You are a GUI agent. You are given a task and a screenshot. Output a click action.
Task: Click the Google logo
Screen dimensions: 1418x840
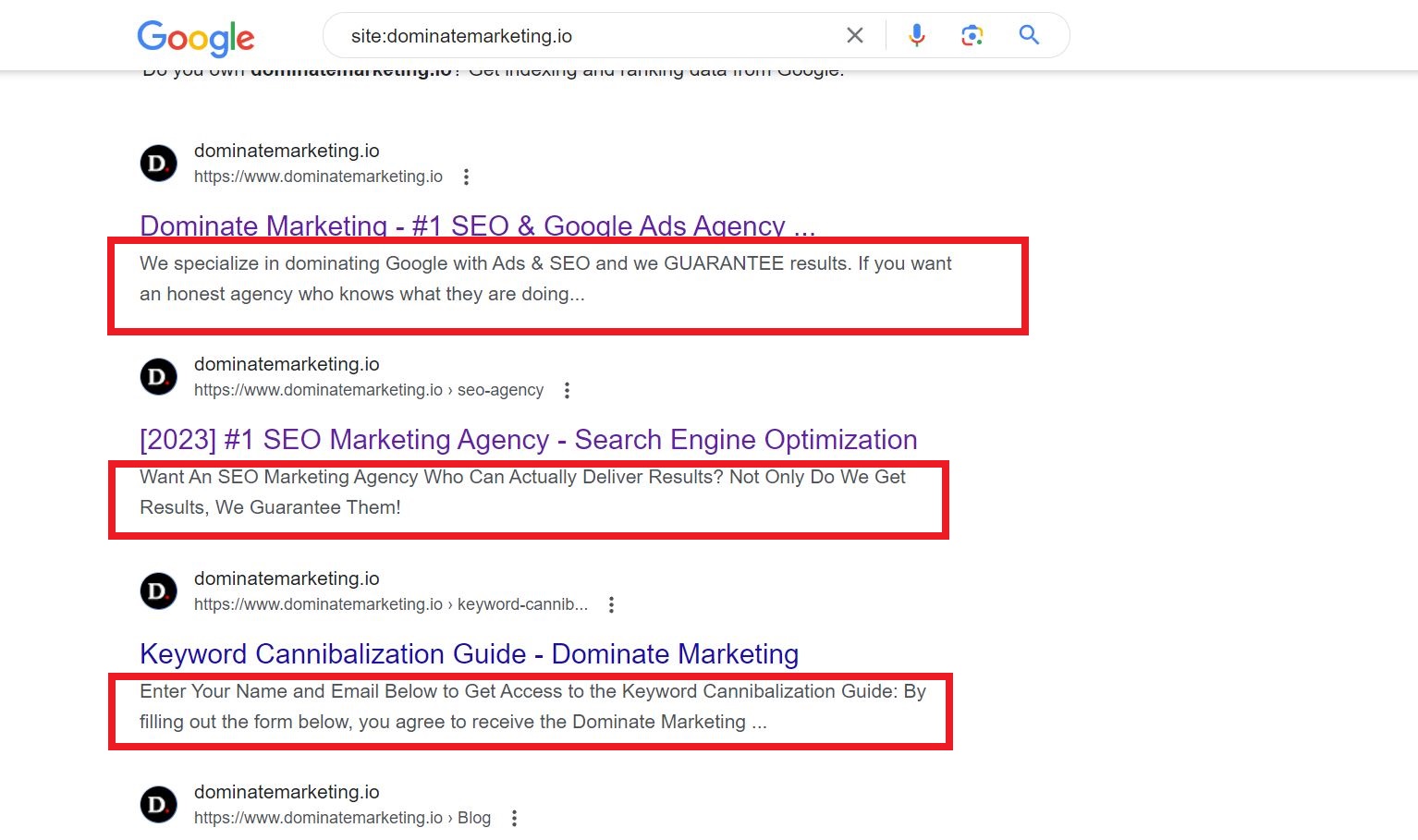(x=196, y=38)
